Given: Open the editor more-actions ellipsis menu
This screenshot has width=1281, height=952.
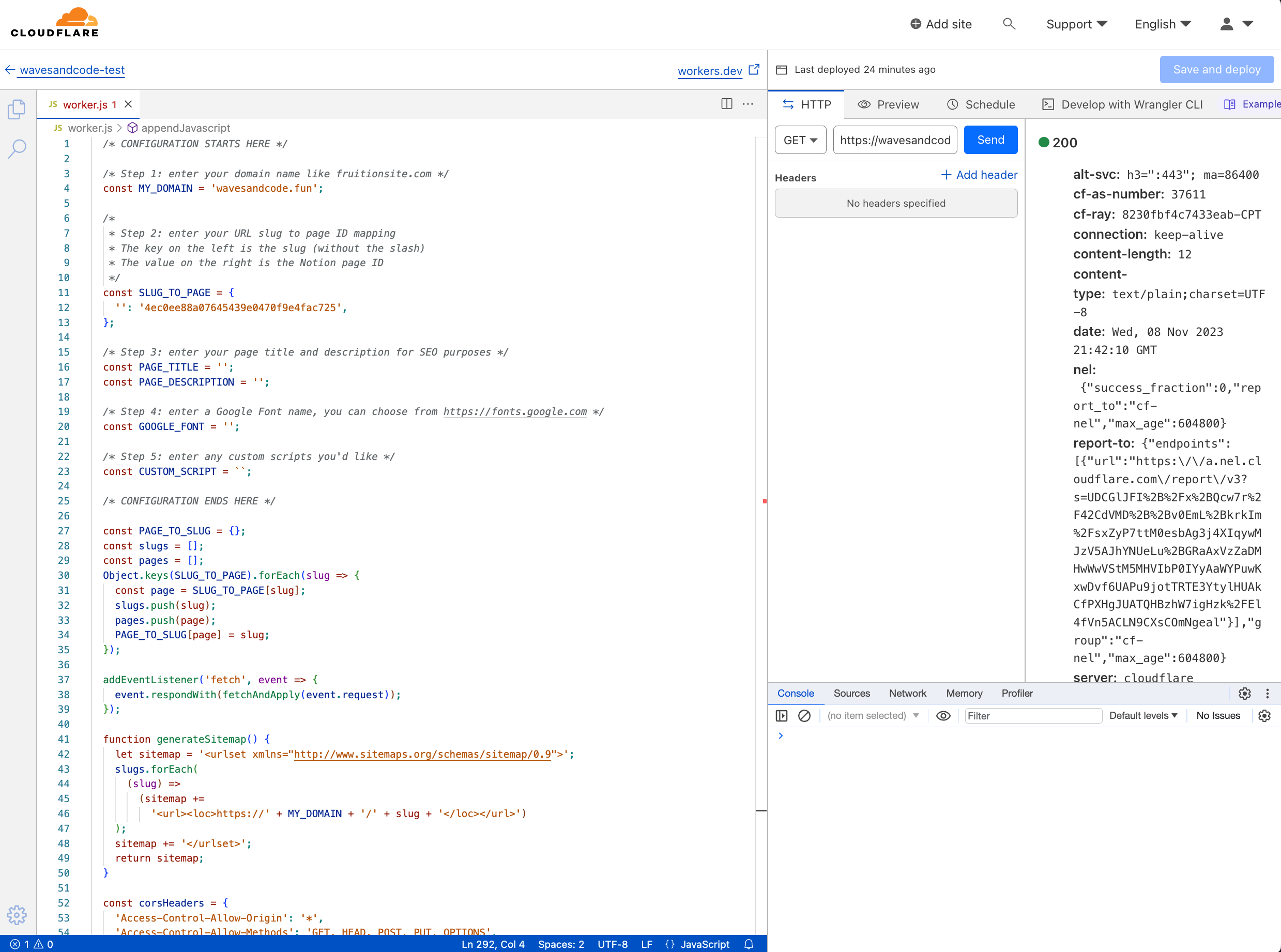Looking at the screenshot, I should [748, 104].
